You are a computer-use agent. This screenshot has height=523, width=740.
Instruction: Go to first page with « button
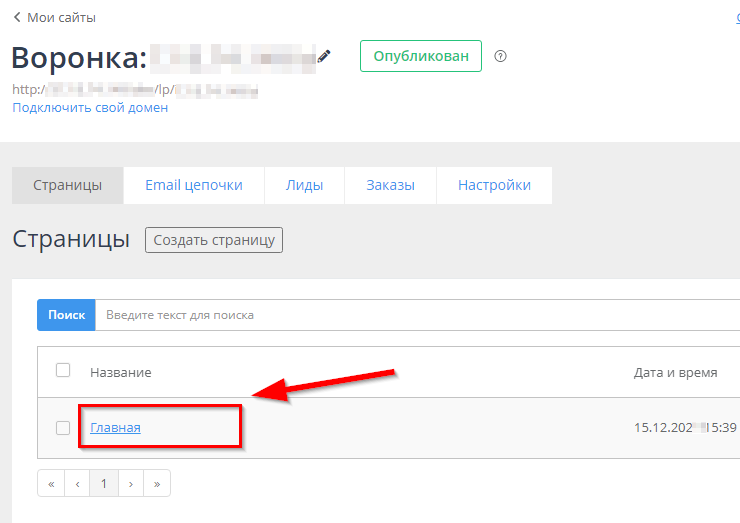pos(51,484)
